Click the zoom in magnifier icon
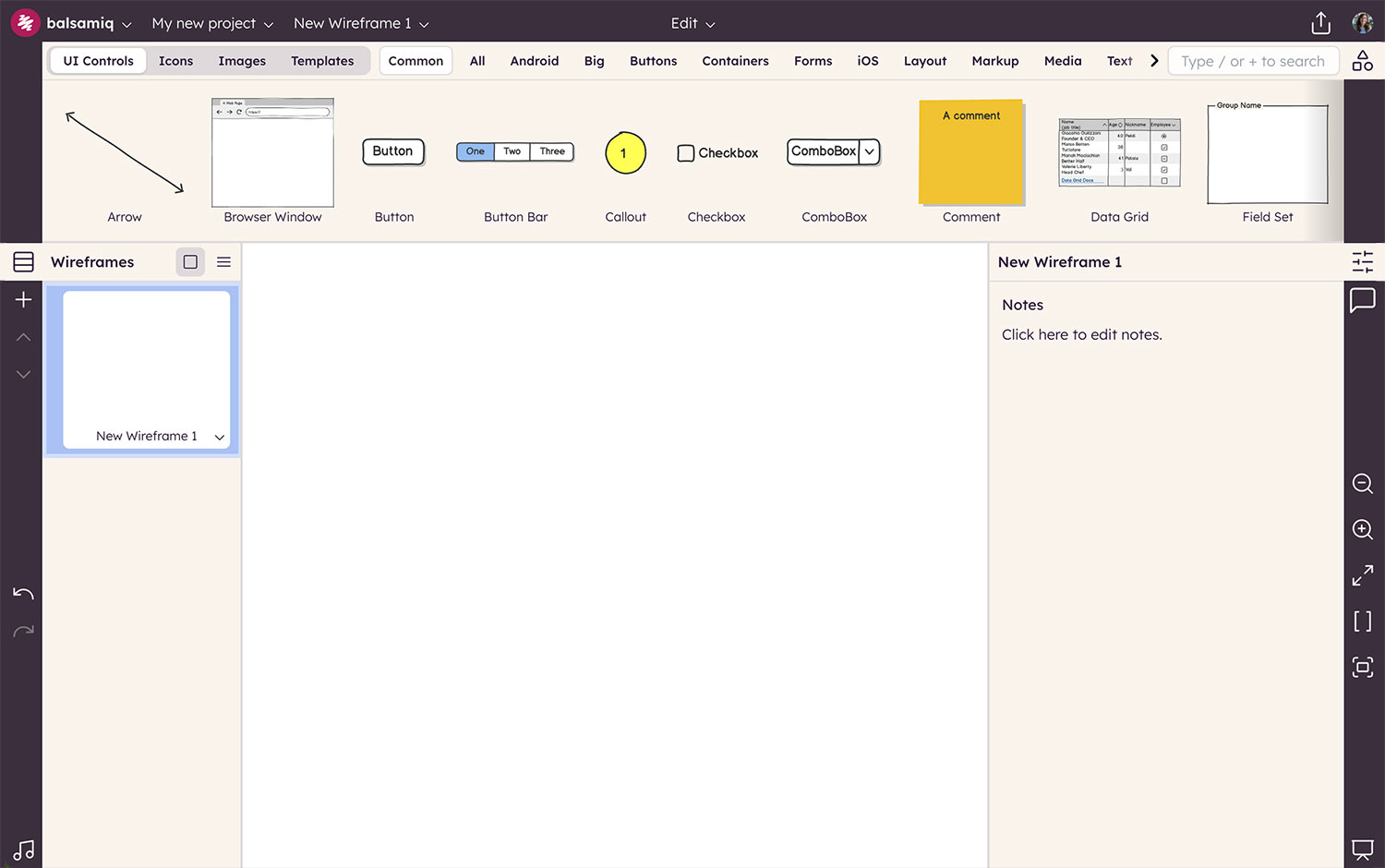 pos(1362,529)
